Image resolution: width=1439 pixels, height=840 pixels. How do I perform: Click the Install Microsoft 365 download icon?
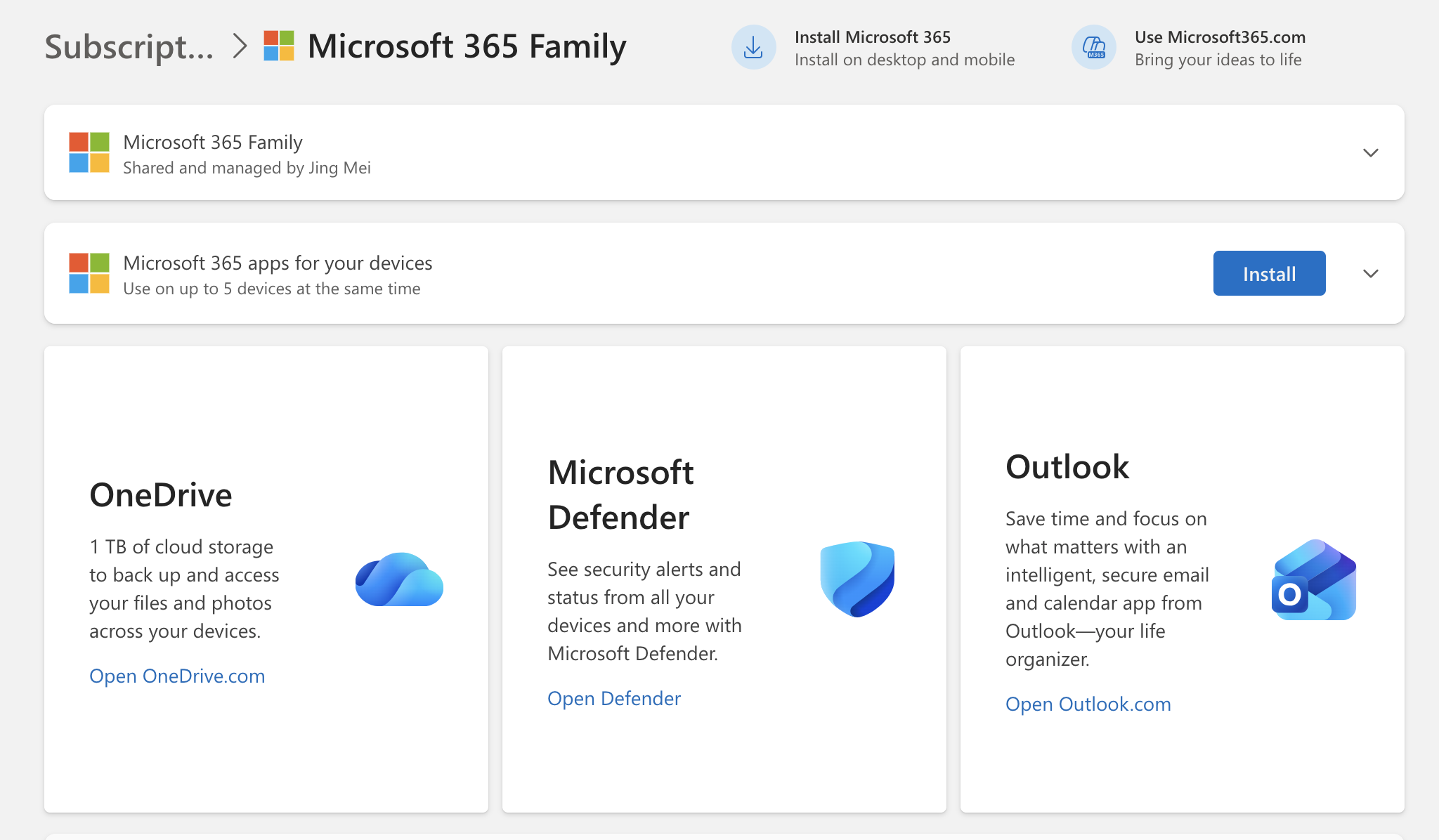tap(753, 48)
